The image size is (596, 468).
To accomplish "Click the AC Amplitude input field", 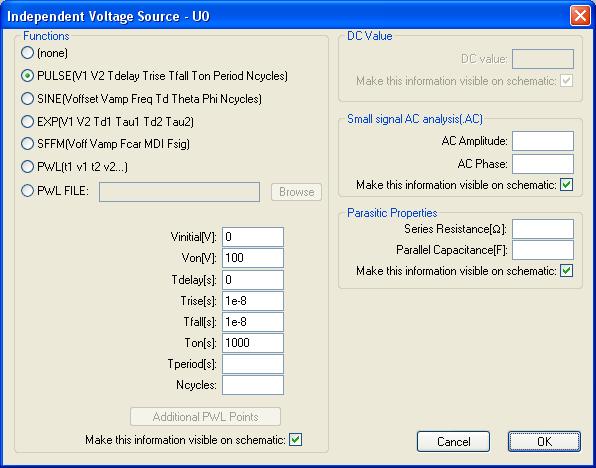I will click(x=543, y=141).
